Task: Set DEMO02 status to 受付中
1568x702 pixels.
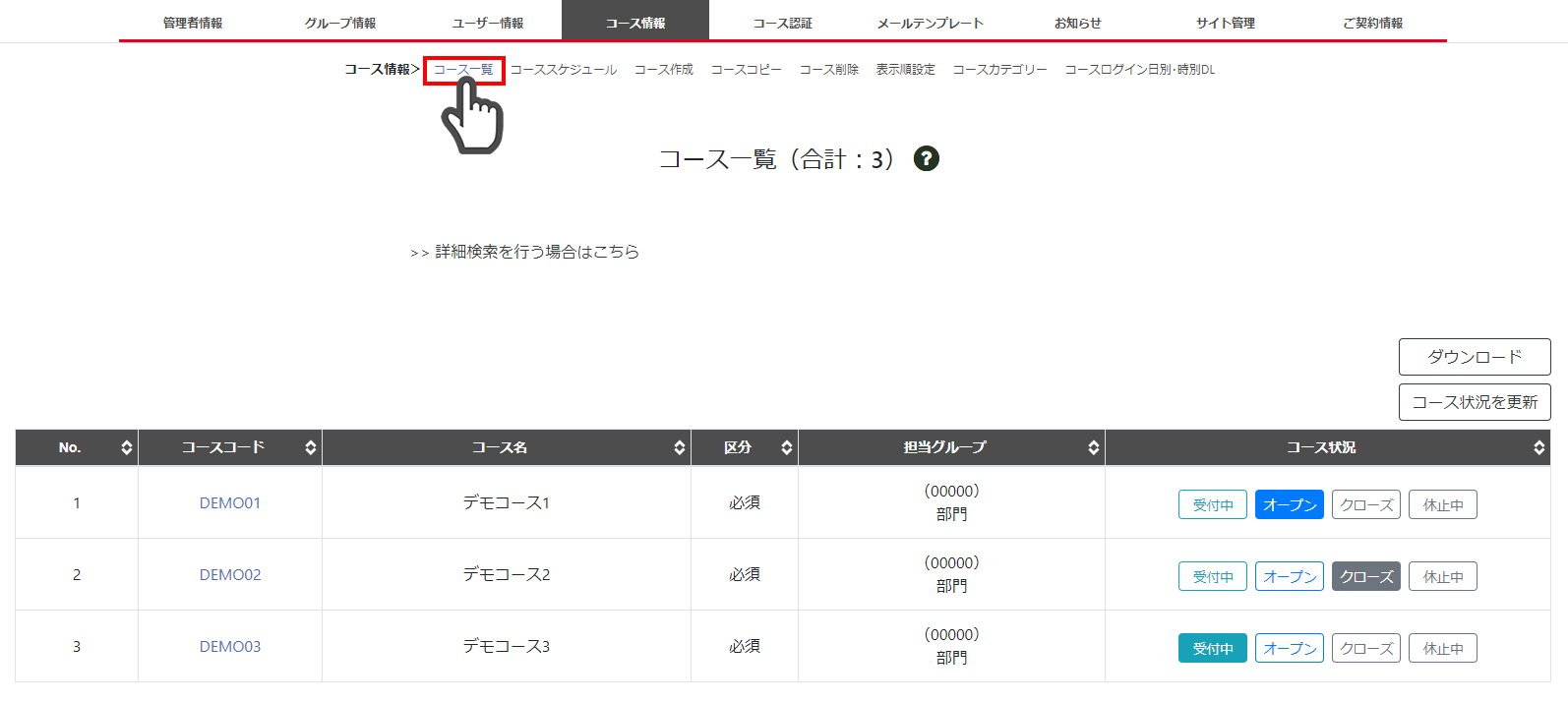Action: pyautogui.click(x=1213, y=576)
